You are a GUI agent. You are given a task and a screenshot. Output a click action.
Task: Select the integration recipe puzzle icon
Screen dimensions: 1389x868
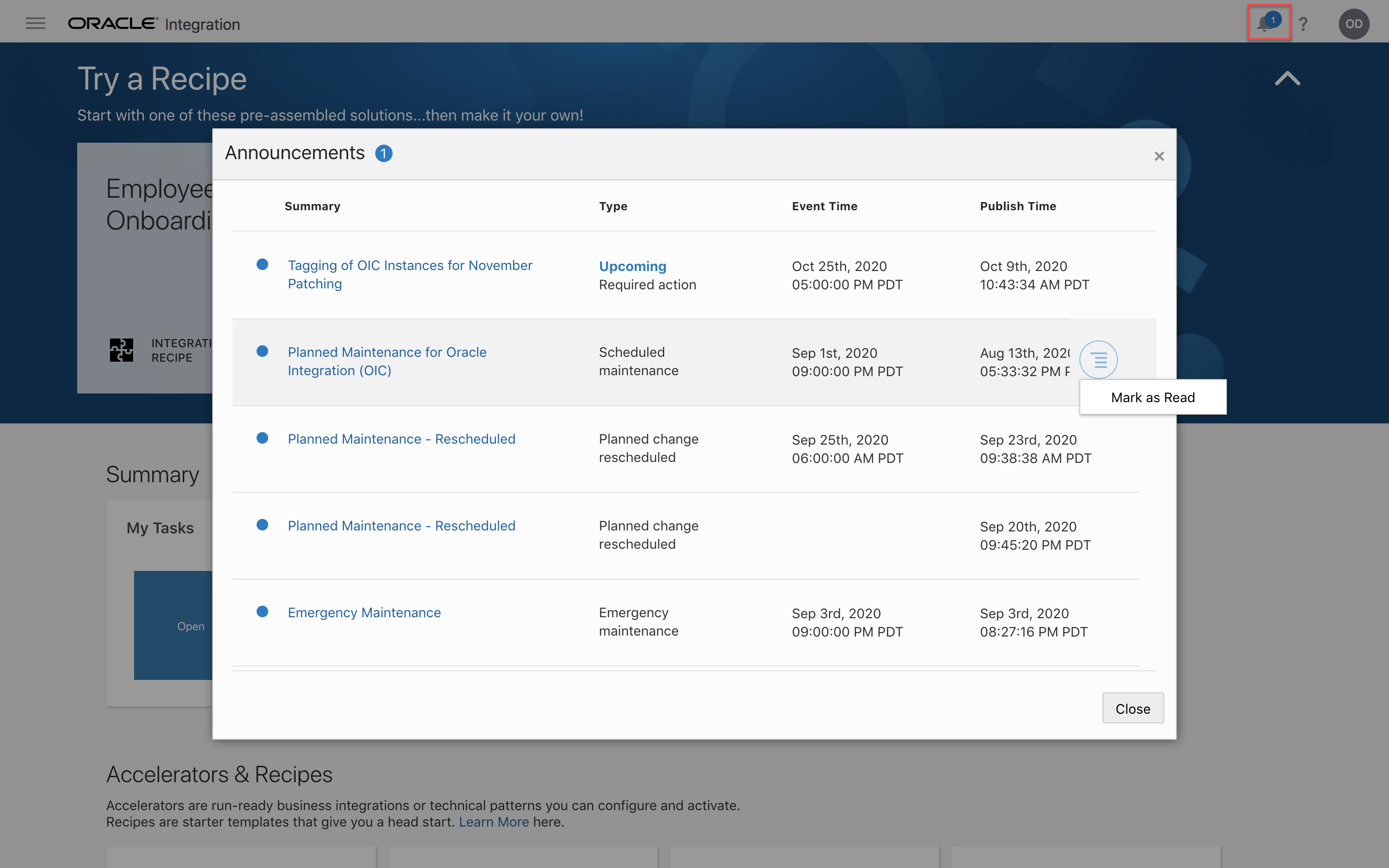coord(121,350)
